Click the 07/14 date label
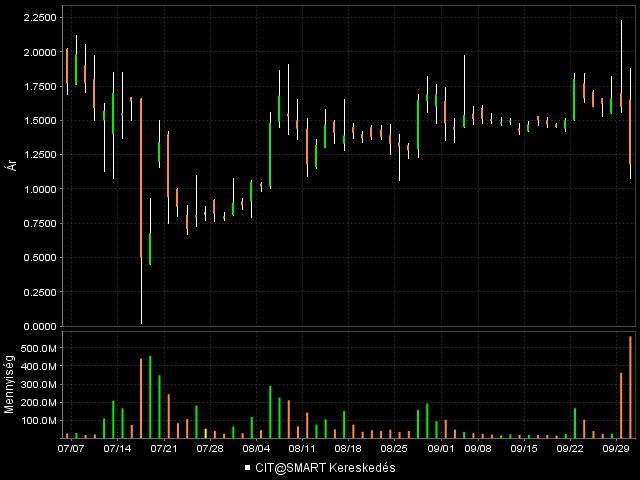Viewport: 640px width, 480px height. pyautogui.click(x=117, y=449)
